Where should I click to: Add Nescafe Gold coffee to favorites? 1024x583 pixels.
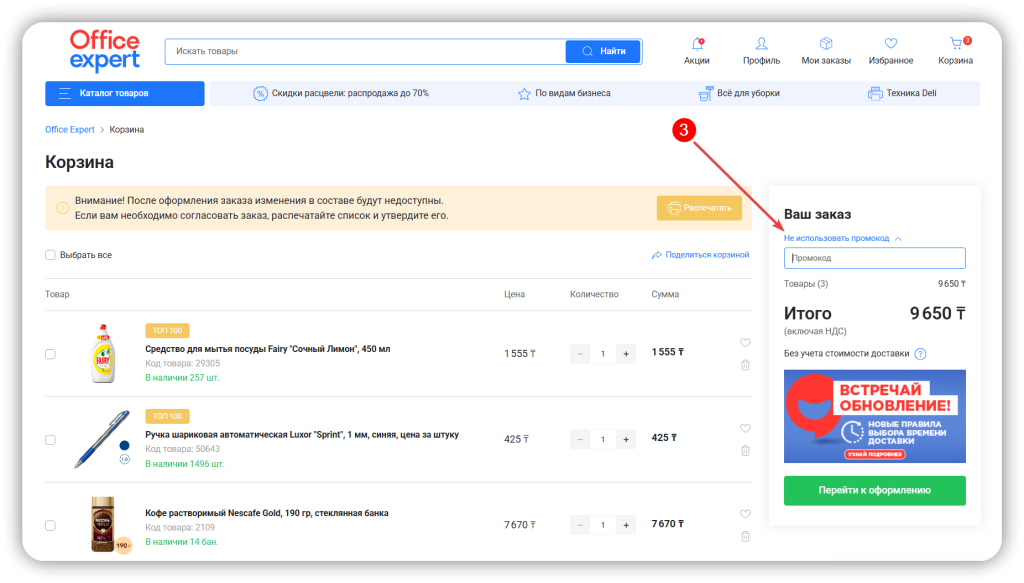745,514
